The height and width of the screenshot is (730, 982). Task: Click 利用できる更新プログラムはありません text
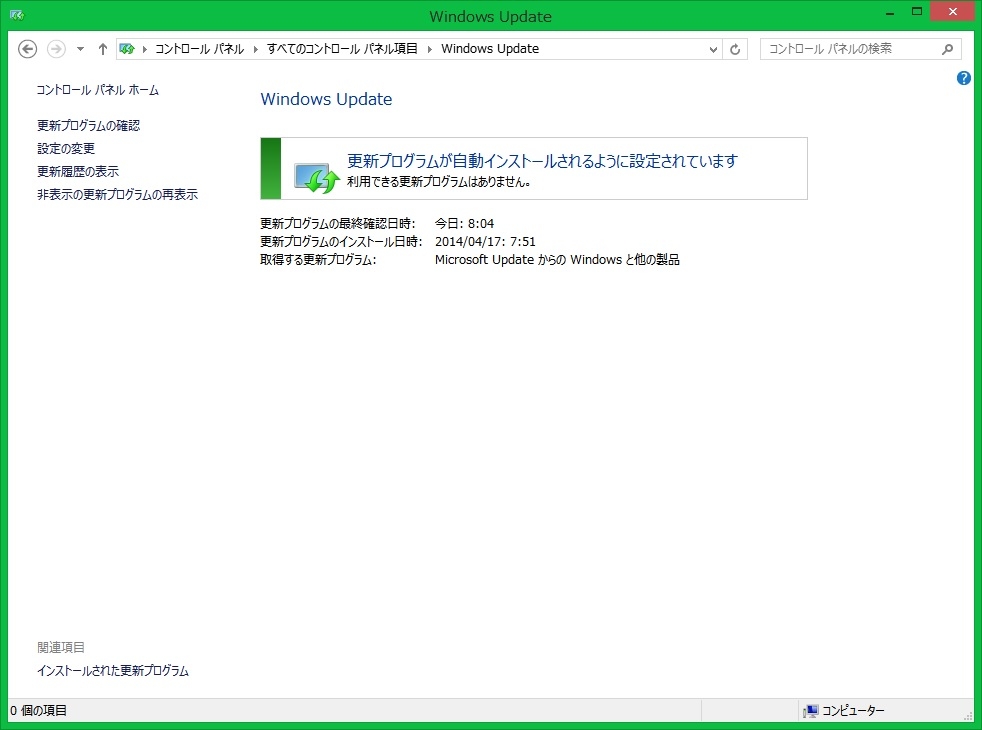[x=438, y=182]
